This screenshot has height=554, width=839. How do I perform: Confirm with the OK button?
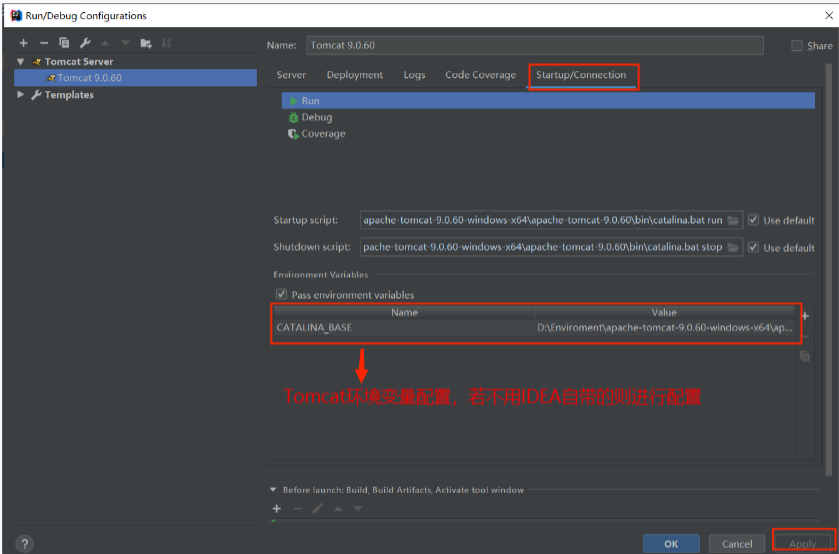(671, 544)
